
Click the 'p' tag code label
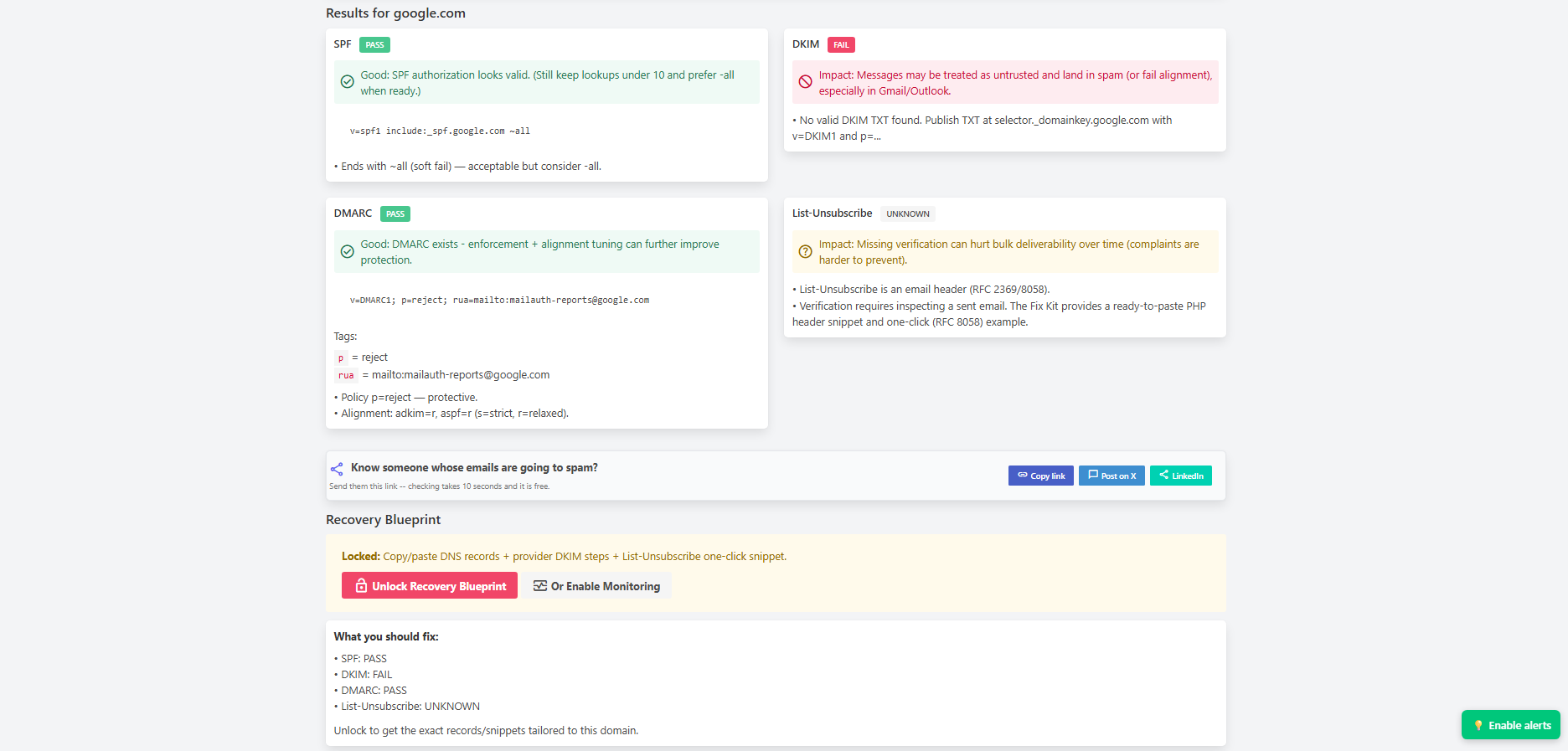[341, 357]
